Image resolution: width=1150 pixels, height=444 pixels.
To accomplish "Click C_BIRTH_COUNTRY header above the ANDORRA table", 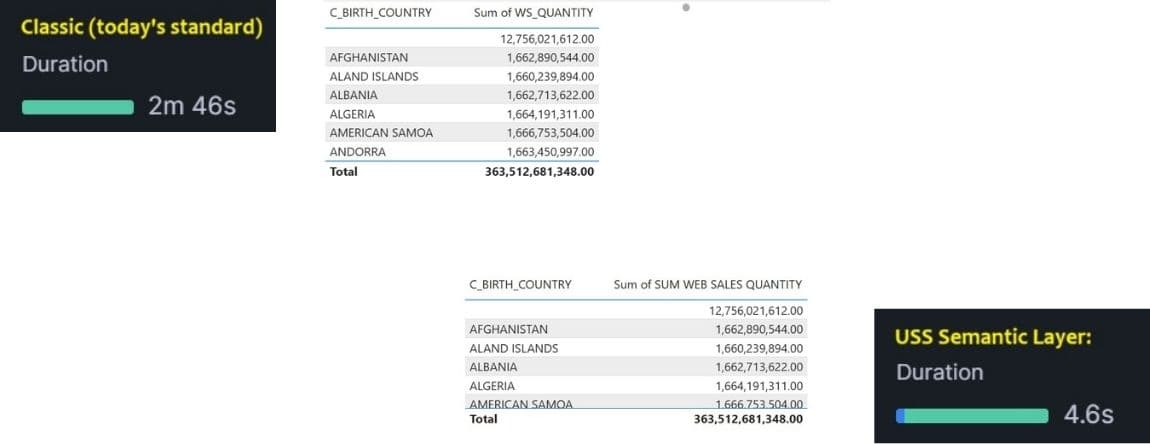I will coord(380,13).
